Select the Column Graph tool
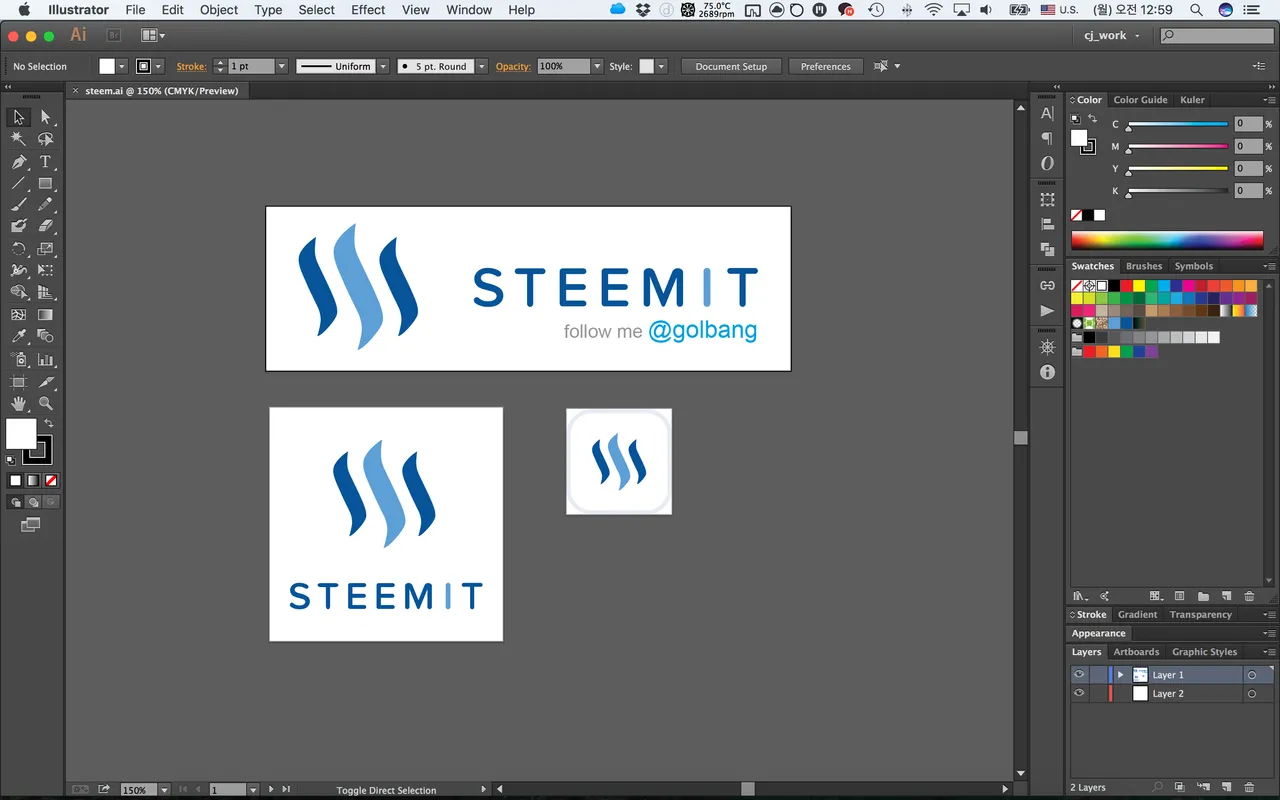The height and width of the screenshot is (800, 1280). point(46,359)
